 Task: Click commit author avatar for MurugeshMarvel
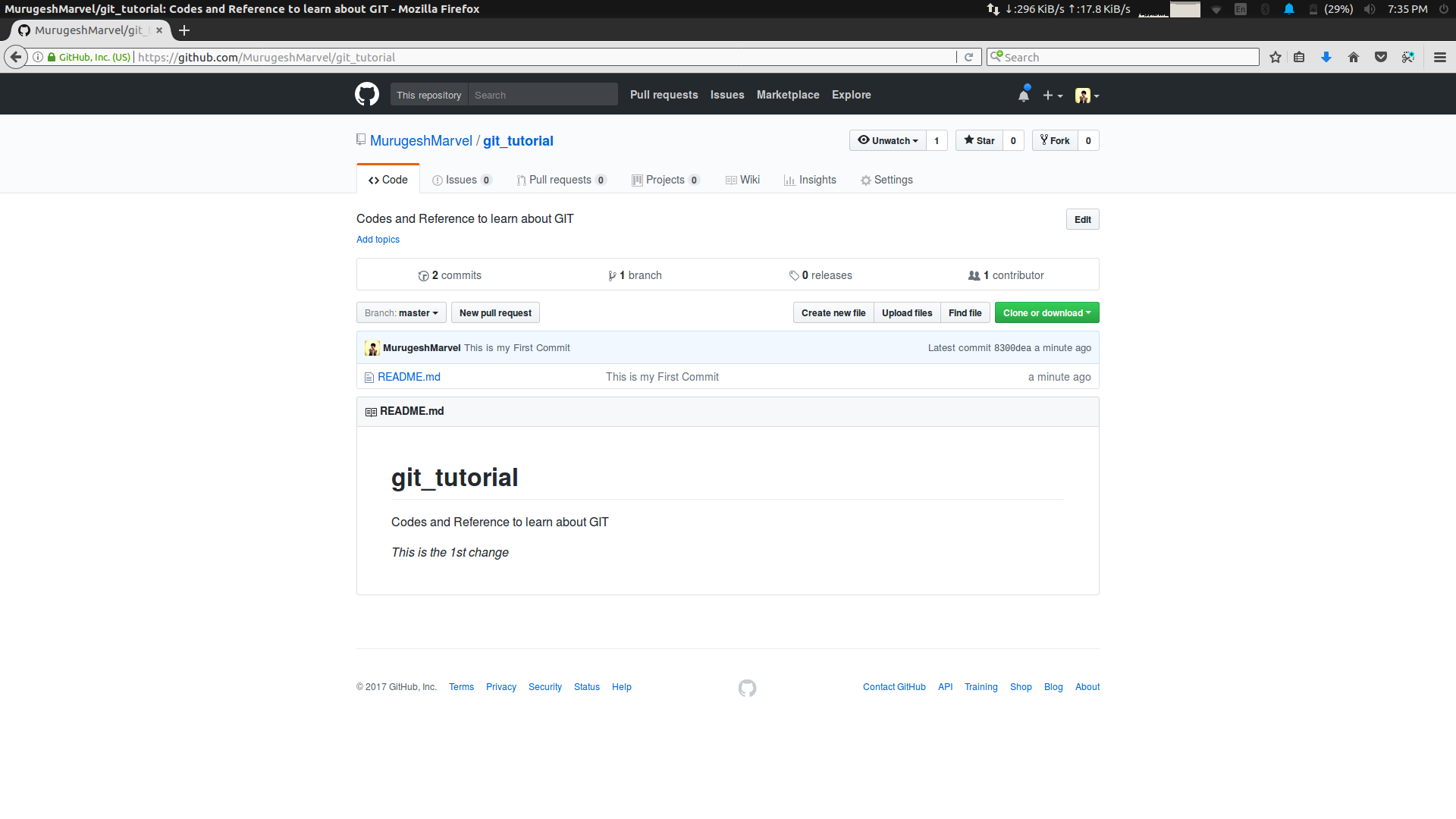pos(372,348)
